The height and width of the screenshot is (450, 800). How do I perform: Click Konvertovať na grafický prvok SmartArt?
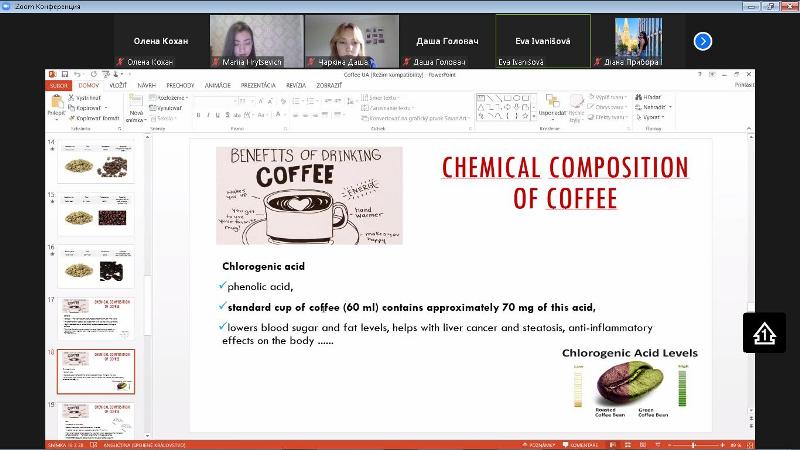click(416, 118)
